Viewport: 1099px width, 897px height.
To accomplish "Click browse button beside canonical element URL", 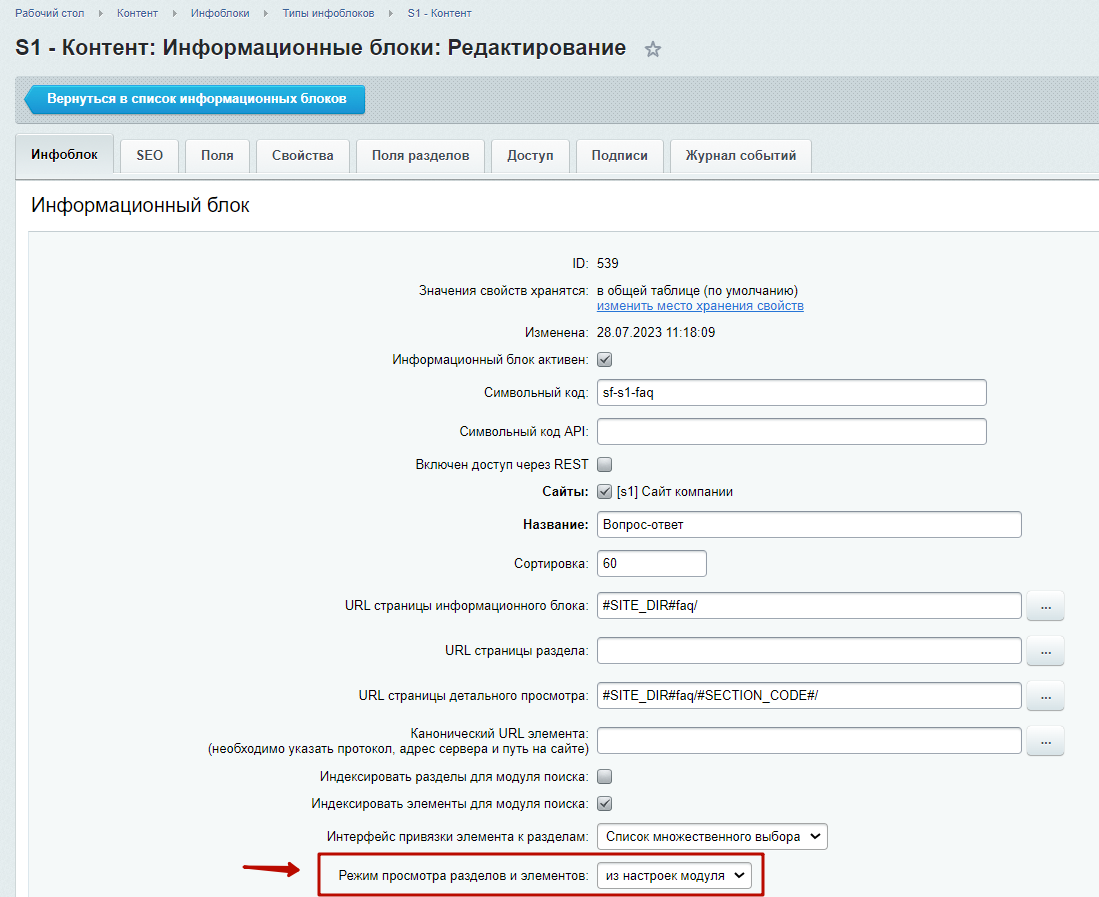I will tap(1045, 740).
